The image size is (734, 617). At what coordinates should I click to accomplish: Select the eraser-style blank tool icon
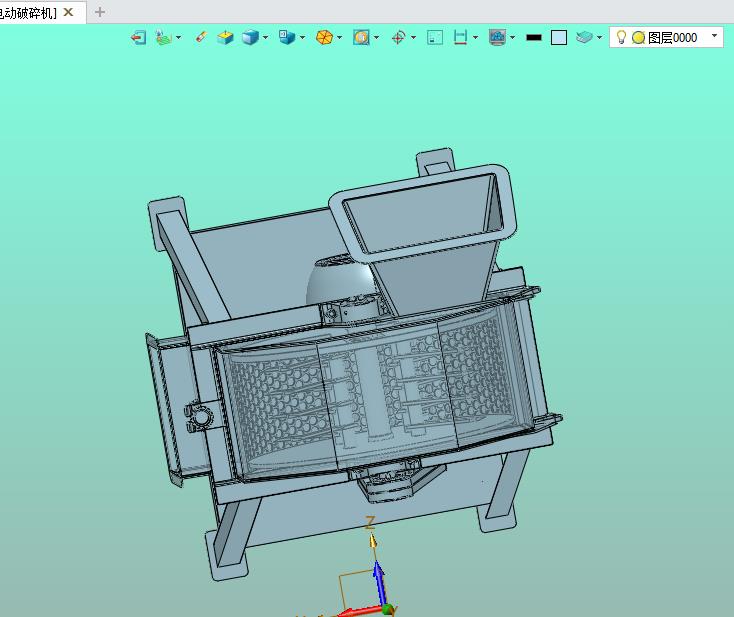click(x=201, y=37)
